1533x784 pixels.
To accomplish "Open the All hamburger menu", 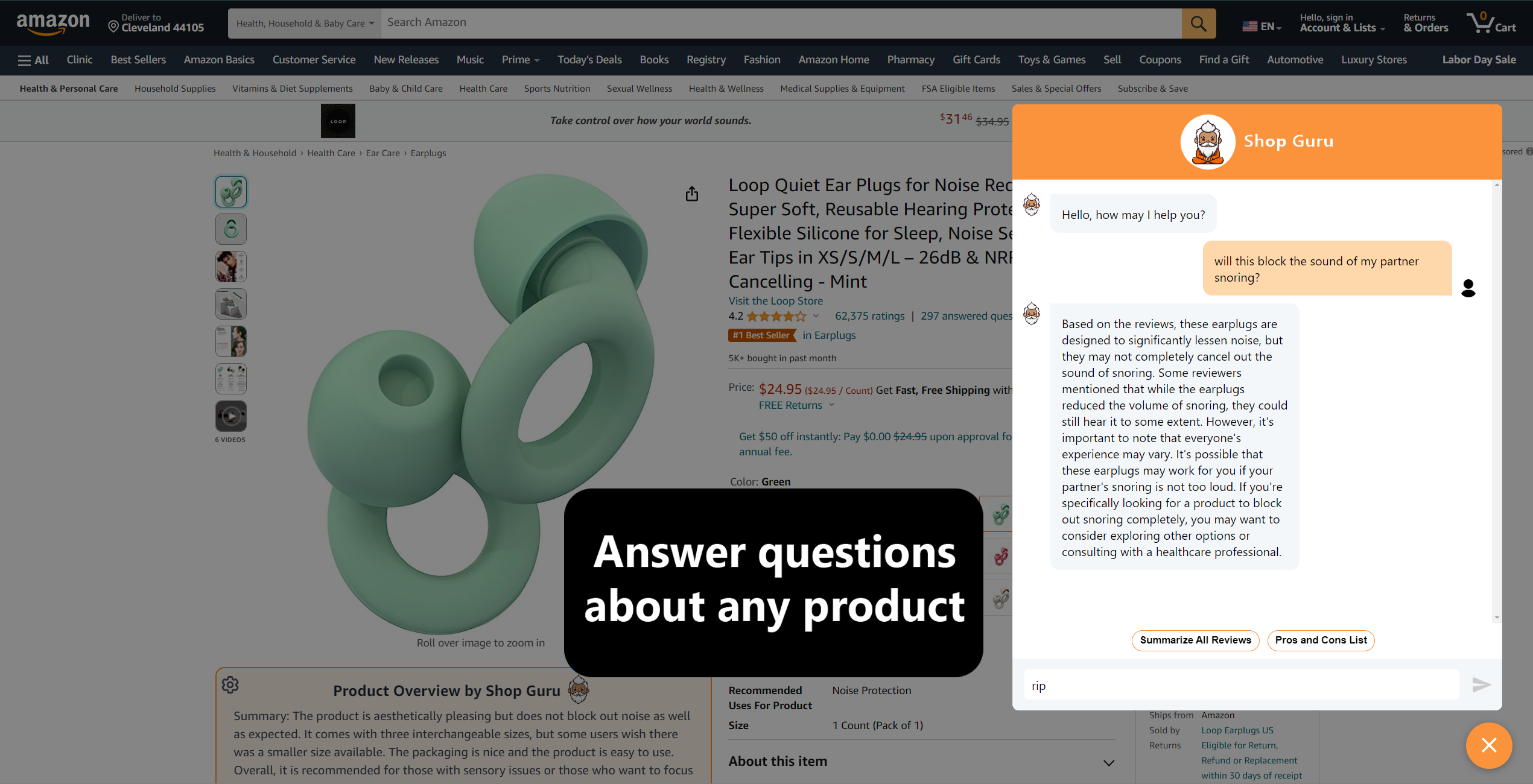I will point(33,60).
